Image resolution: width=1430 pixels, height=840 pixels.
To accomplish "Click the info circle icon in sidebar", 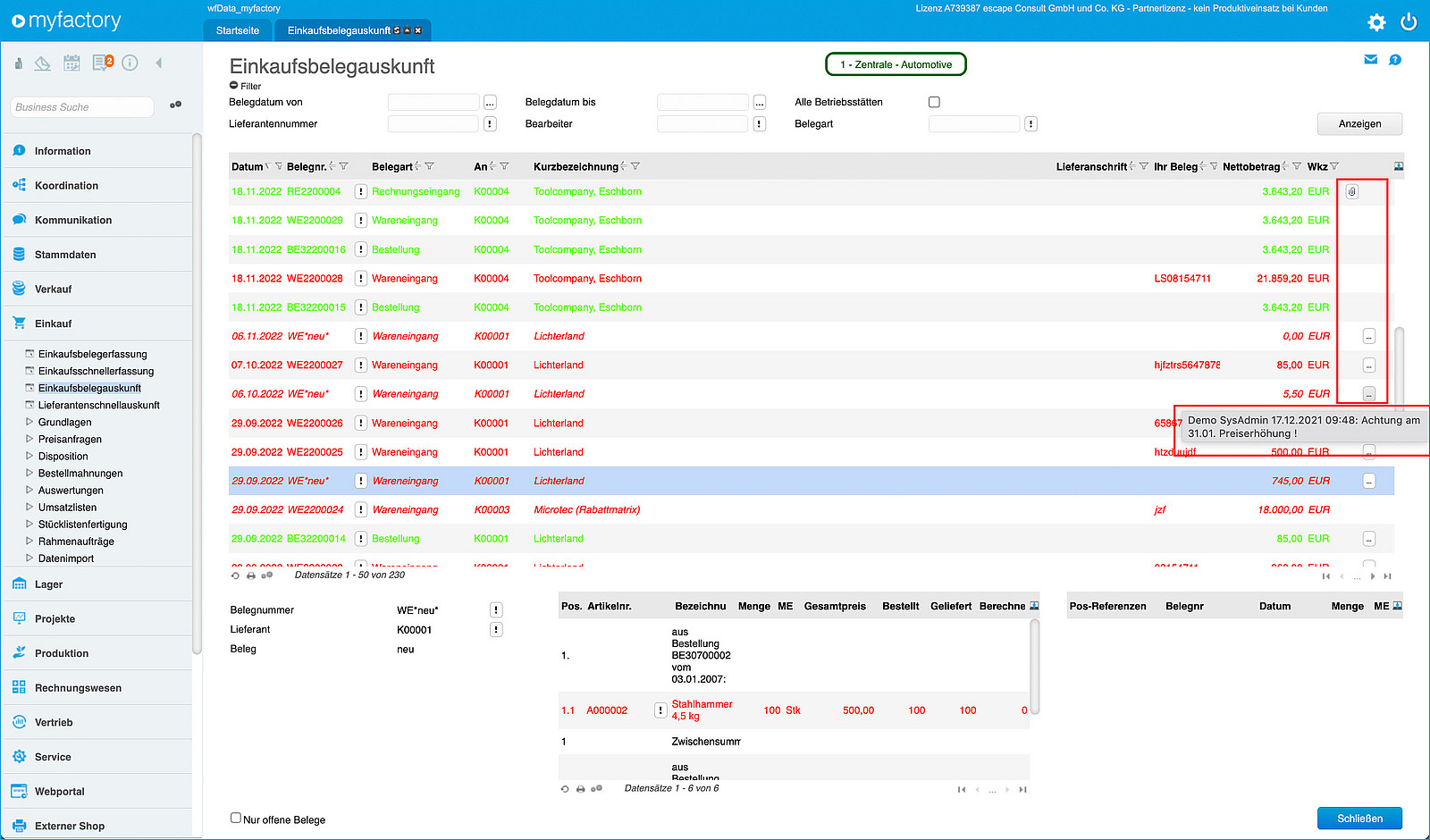I will [x=130, y=63].
